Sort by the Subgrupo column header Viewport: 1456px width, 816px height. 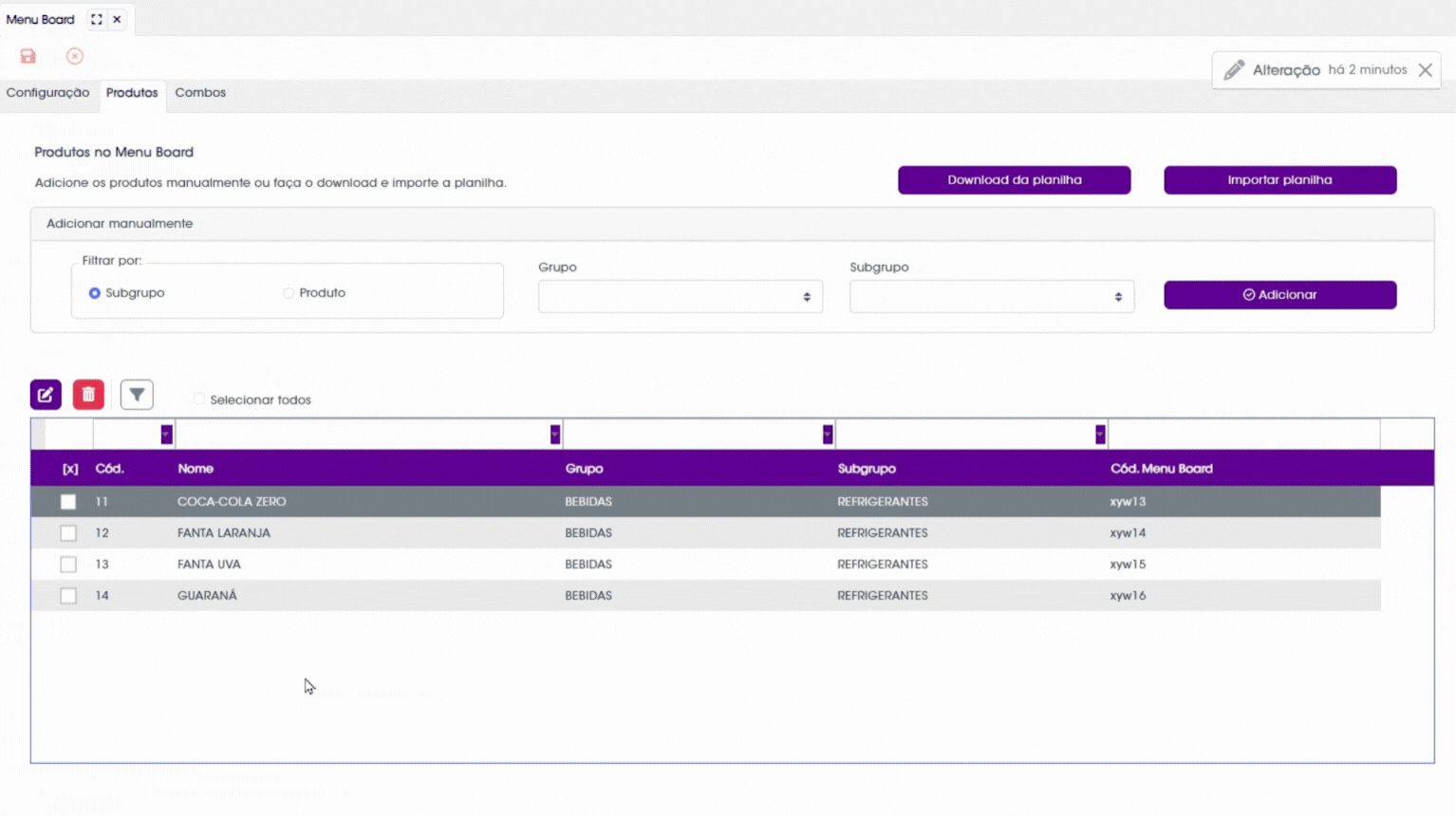(x=867, y=469)
